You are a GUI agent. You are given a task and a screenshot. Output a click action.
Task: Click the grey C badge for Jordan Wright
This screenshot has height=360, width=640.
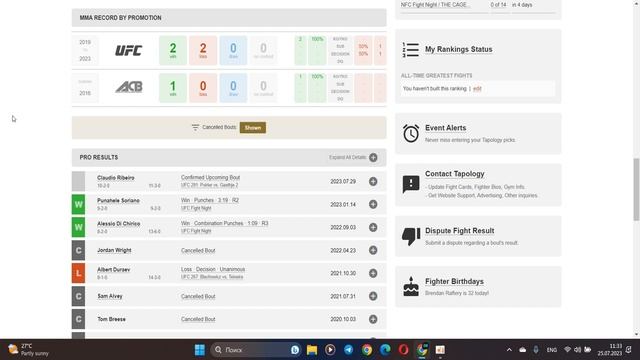tap(78, 250)
